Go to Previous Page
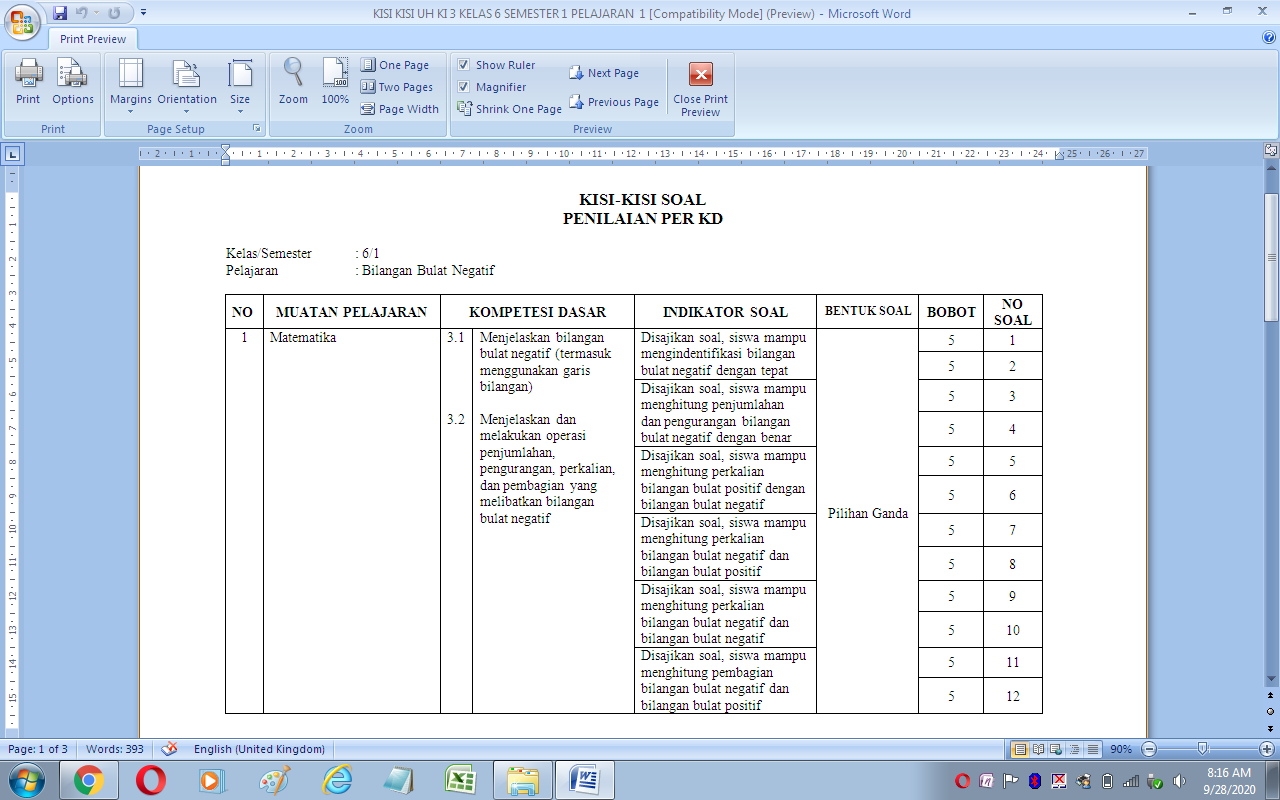Screen dimensions: 1280x800 [x=614, y=102]
